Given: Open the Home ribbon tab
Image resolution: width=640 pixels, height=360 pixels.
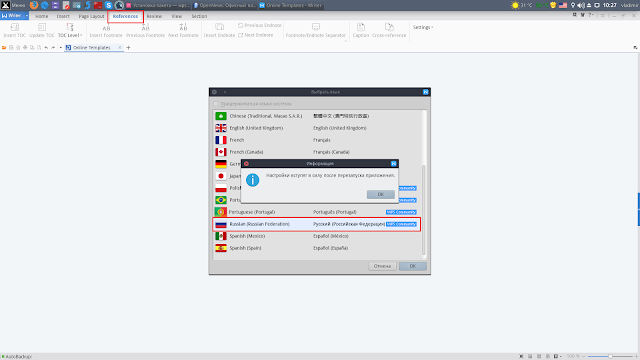Looking at the screenshot, I should point(41,16).
